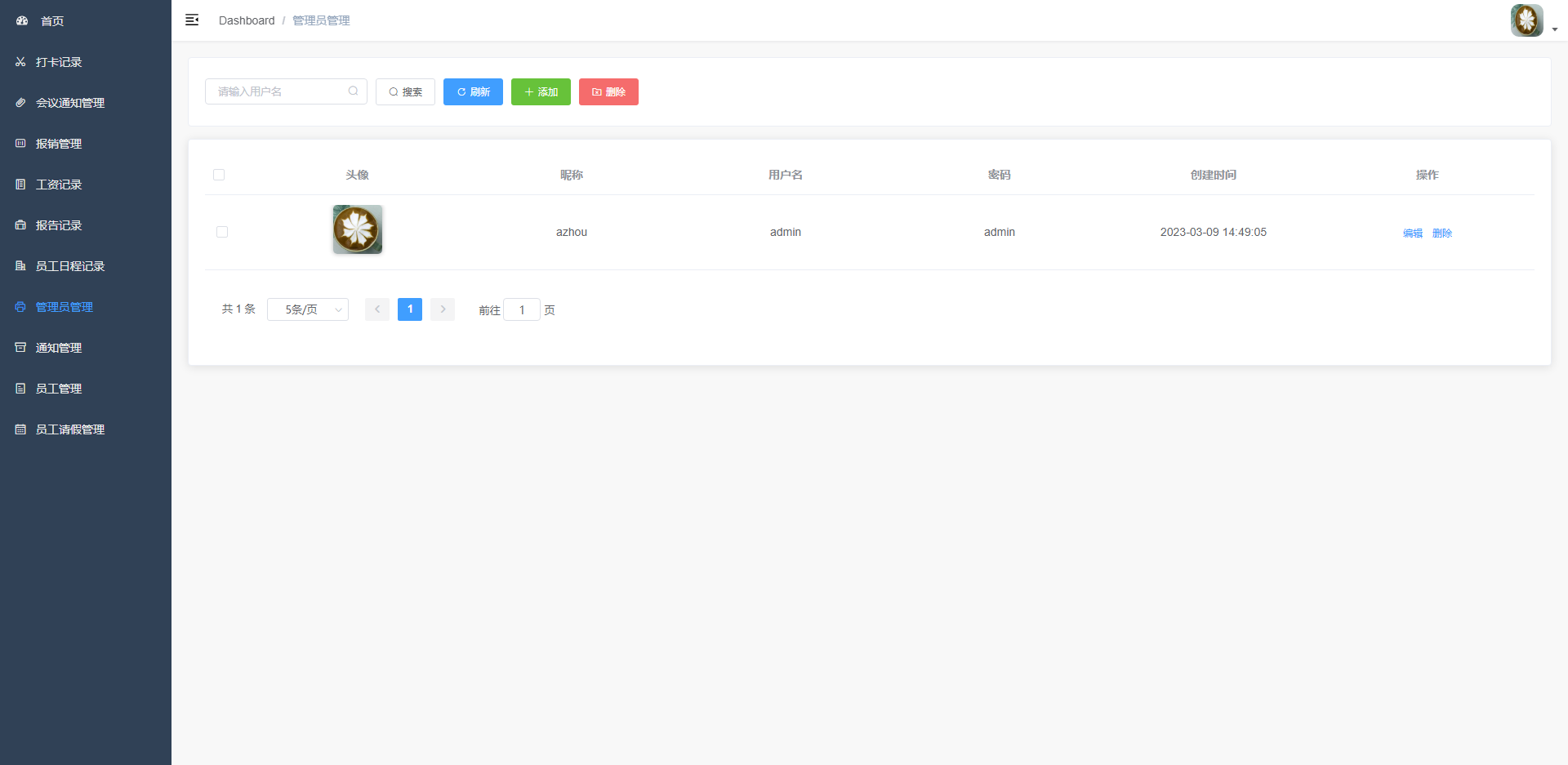Click the green 添加 button
1568x765 pixels.
[x=541, y=91]
